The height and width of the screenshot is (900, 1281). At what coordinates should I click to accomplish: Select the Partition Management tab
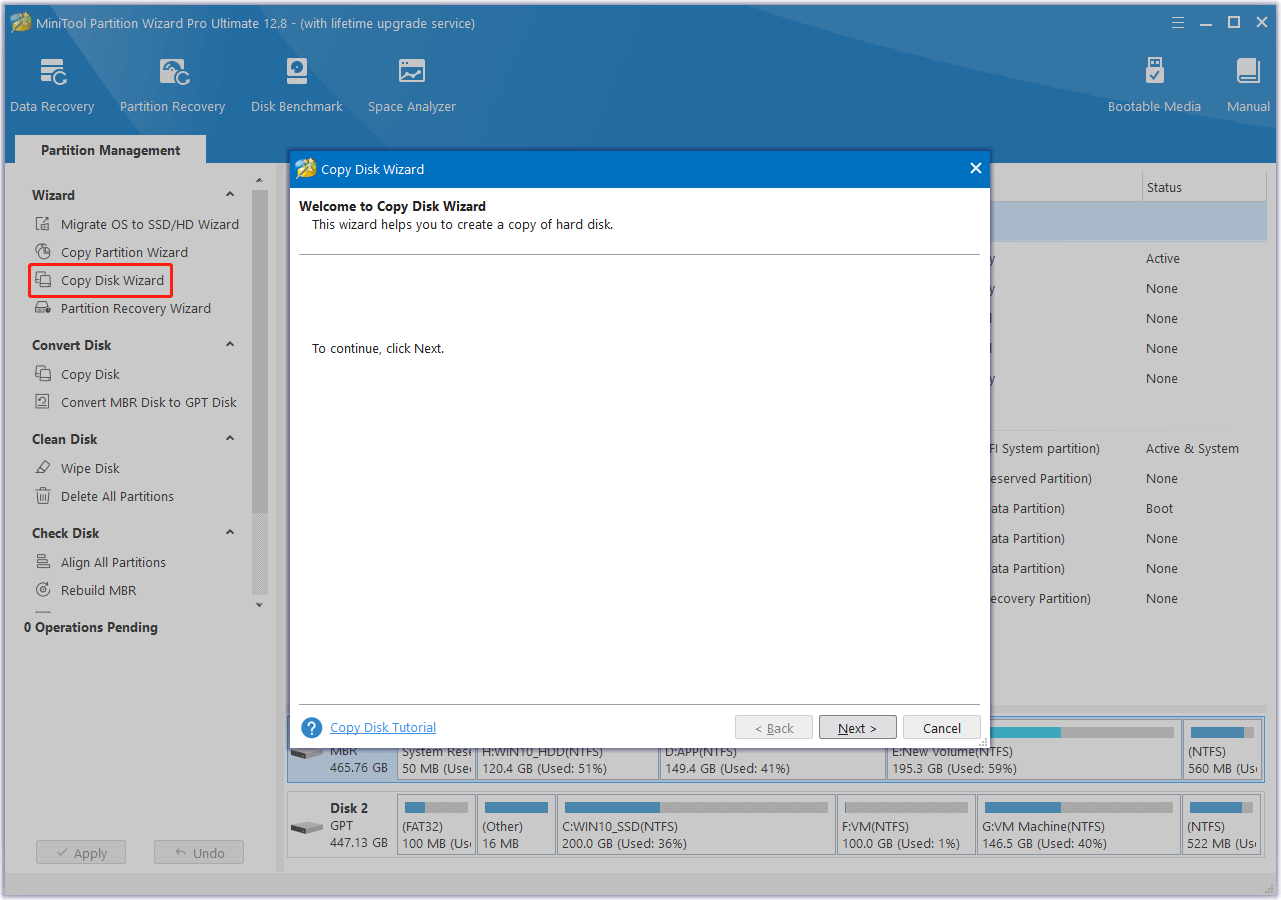pyautogui.click(x=111, y=150)
